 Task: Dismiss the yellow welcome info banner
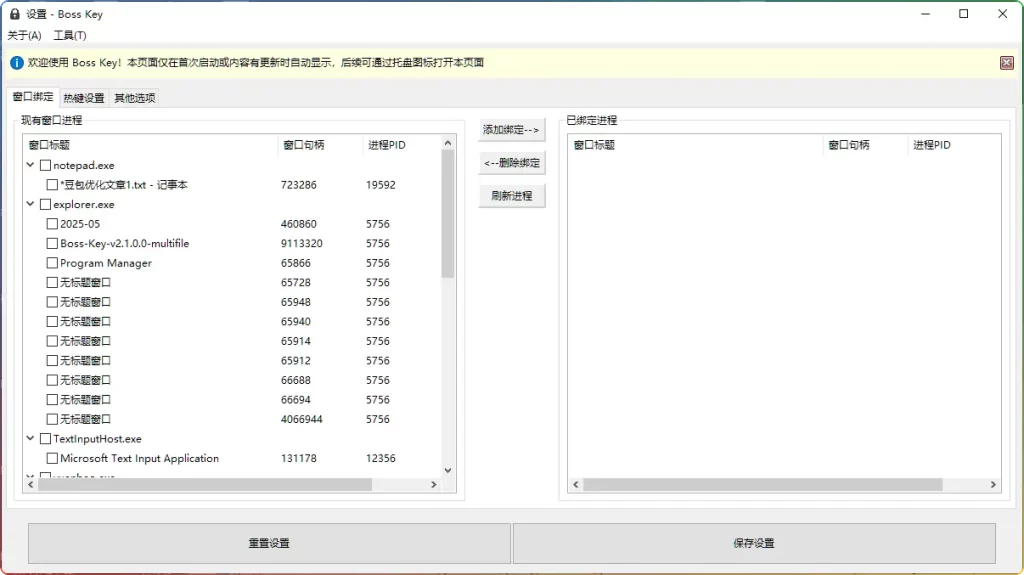click(x=1006, y=63)
